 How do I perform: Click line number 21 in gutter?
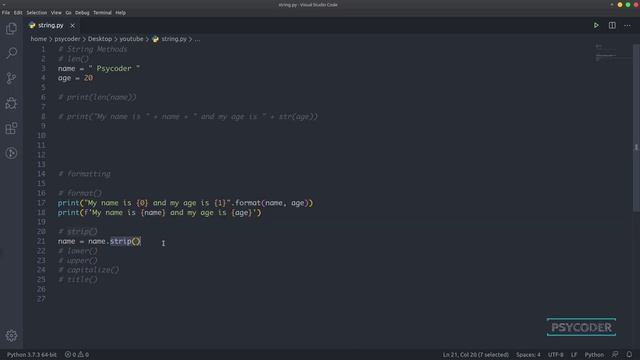coord(41,241)
